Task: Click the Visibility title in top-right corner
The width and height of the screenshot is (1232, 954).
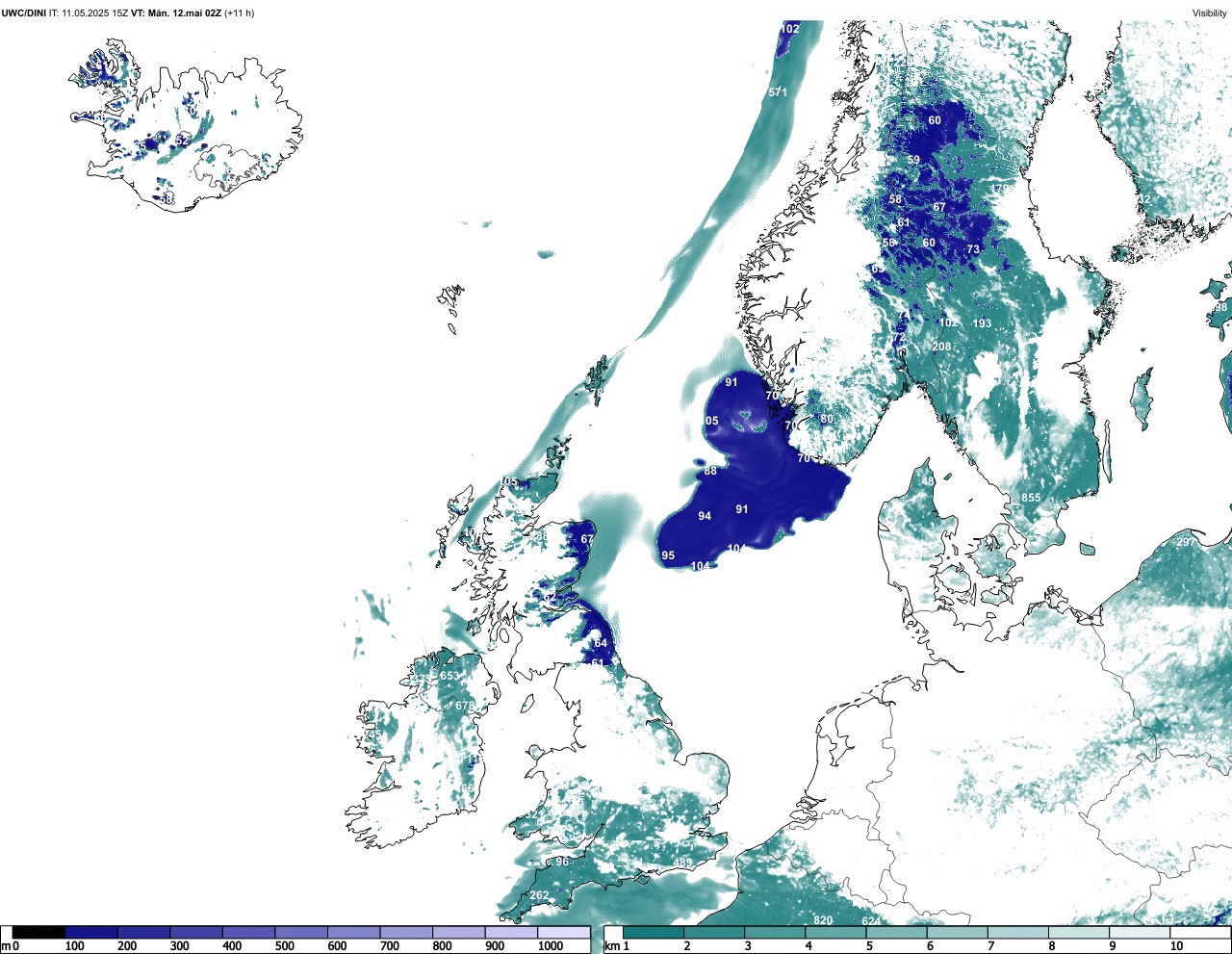Action: (1210, 13)
